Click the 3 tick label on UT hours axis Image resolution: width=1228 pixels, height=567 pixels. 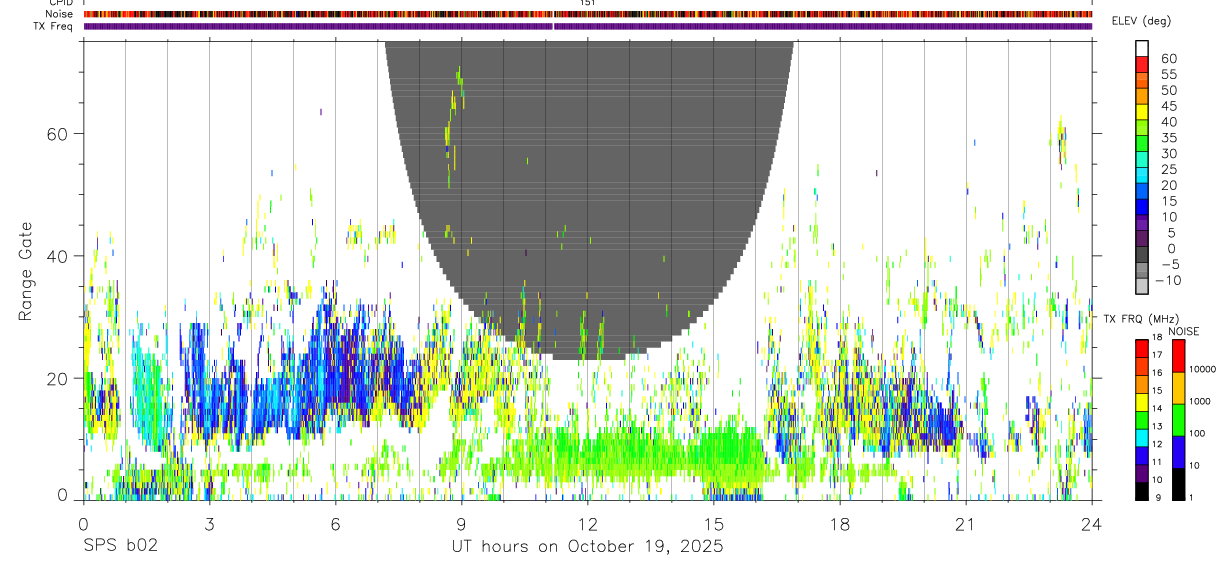tap(209, 524)
